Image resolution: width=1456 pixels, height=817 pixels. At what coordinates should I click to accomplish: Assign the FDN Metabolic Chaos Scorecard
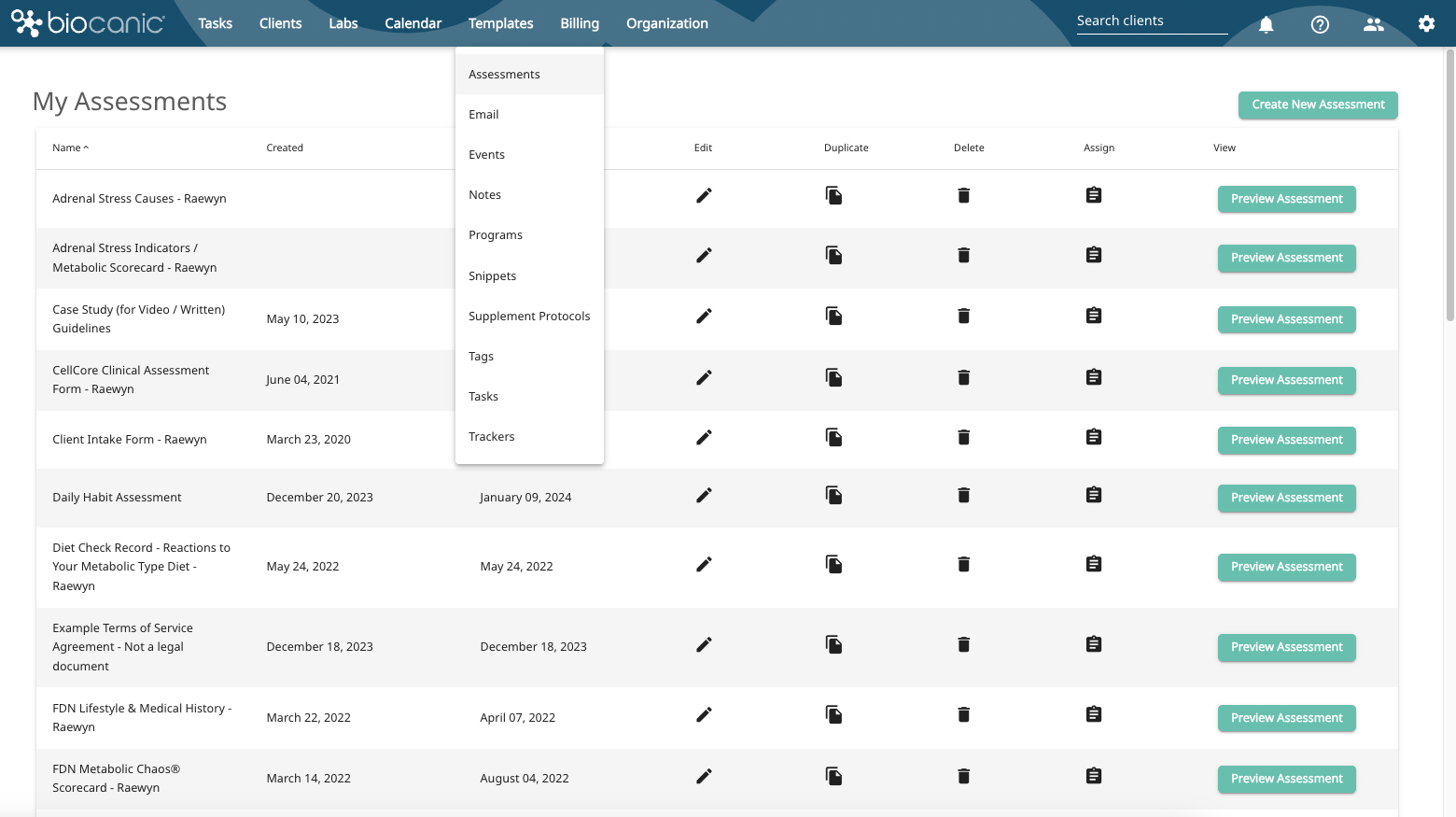point(1093,775)
